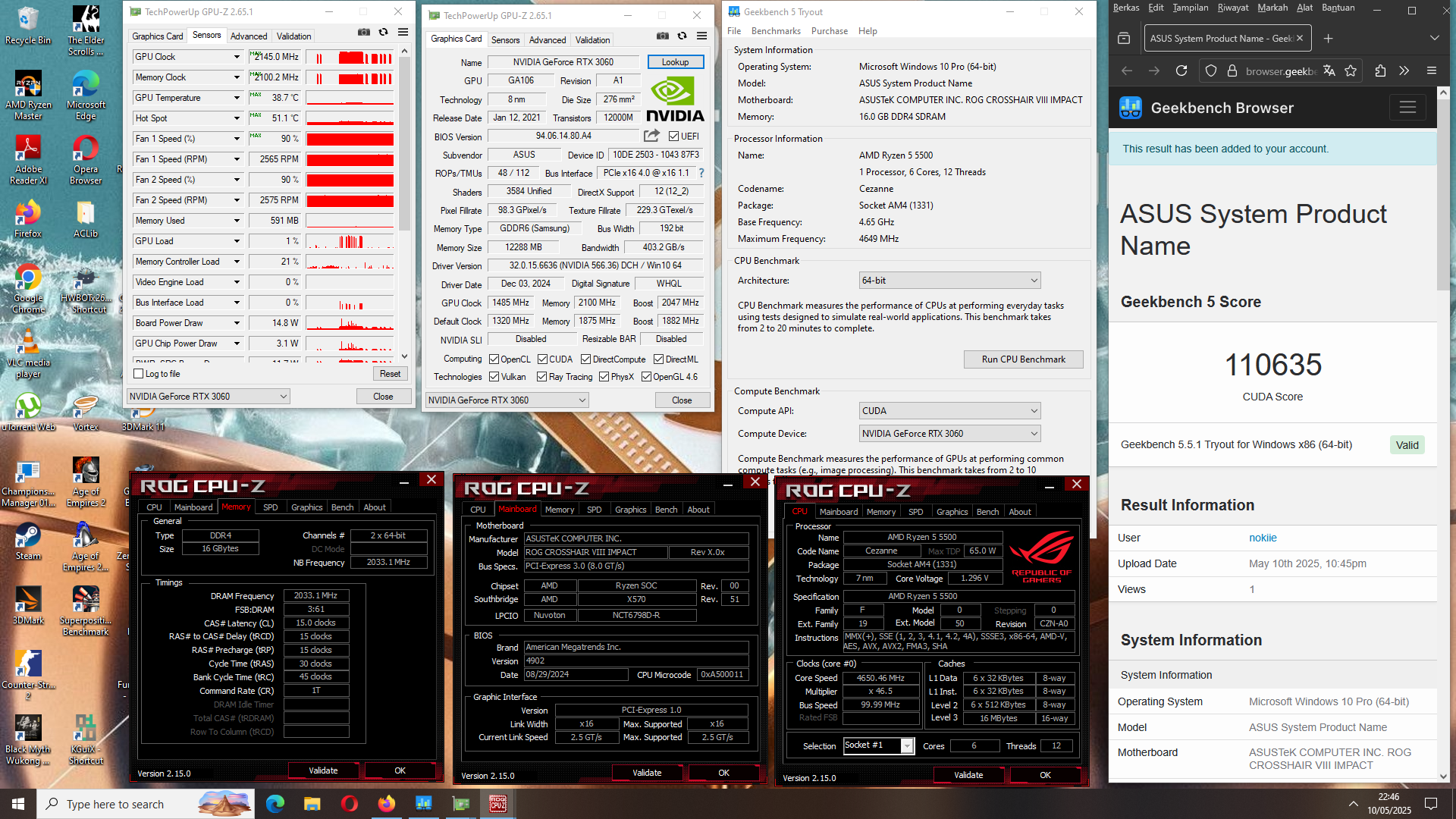Image resolution: width=1456 pixels, height=819 pixels.
Task: Reload the Geekbench browser page
Action: 1181,71
